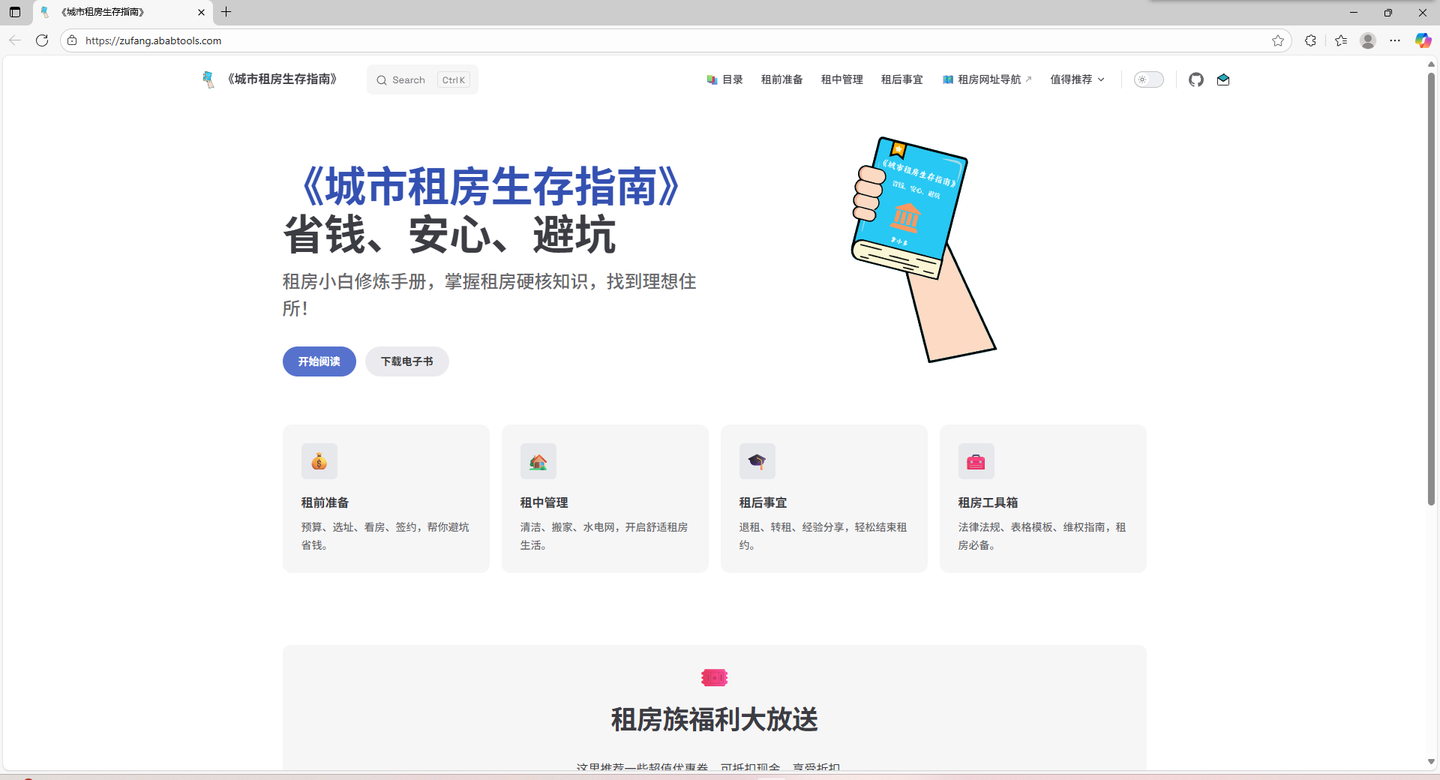This screenshot has width=1440, height=780.
Task: Click the description 法律法规、表格模板、维权指南
Action: coord(1042,536)
